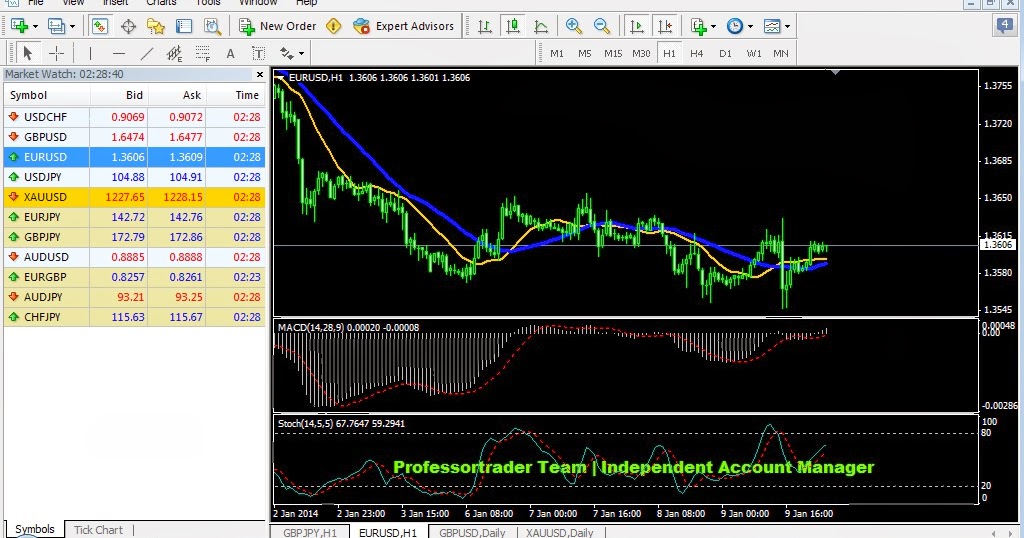Toggle the Expert Advisors button
The width and height of the screenshot is (1024, 538).
pos(403,26)
